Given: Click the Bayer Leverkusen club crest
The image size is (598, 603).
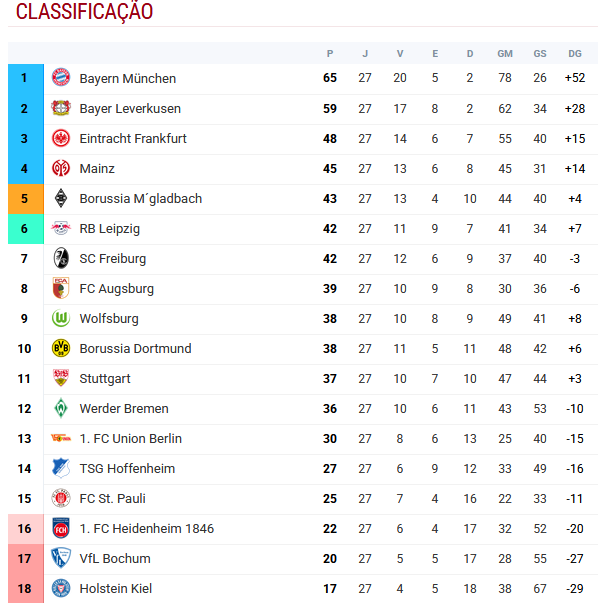Looking at the screenshot, I should [61, 108].
